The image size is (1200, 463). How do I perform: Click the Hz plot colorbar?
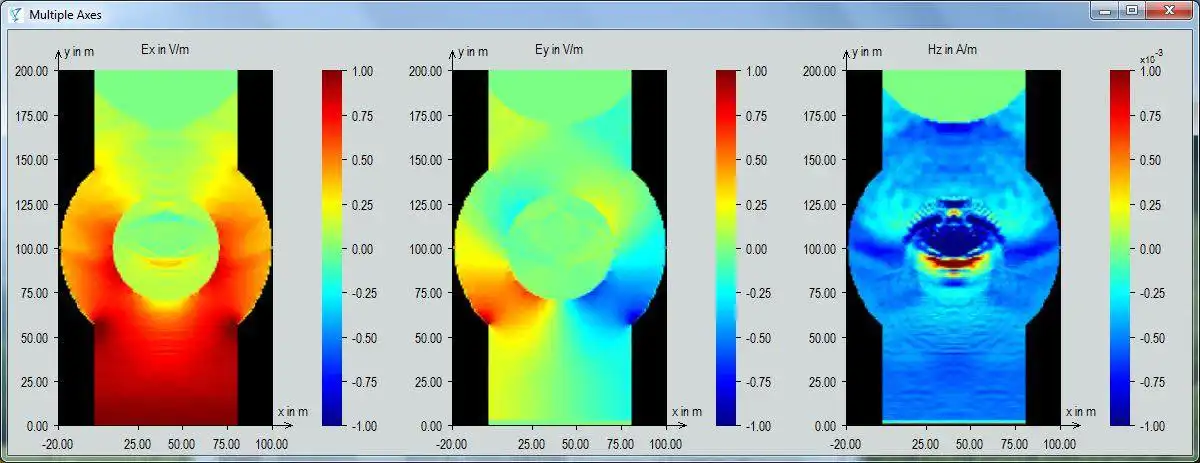pyautogui.click(x=1120, y=247)
